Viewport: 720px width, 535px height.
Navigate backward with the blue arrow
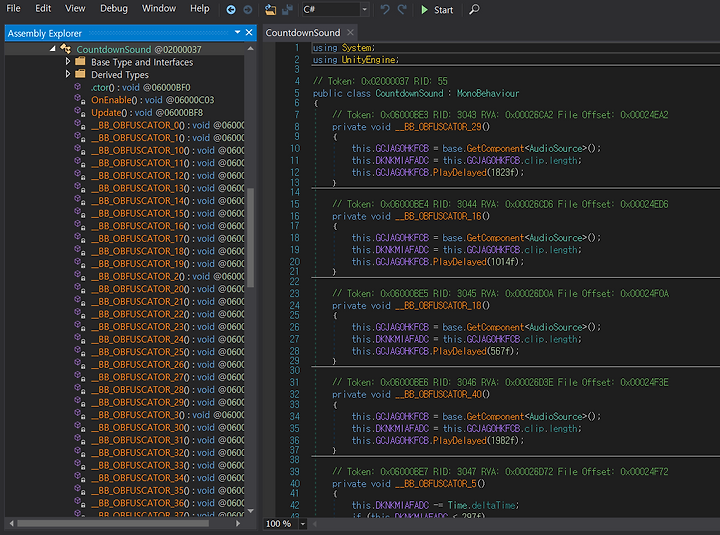pyautogui.click(x=231, y=10)
